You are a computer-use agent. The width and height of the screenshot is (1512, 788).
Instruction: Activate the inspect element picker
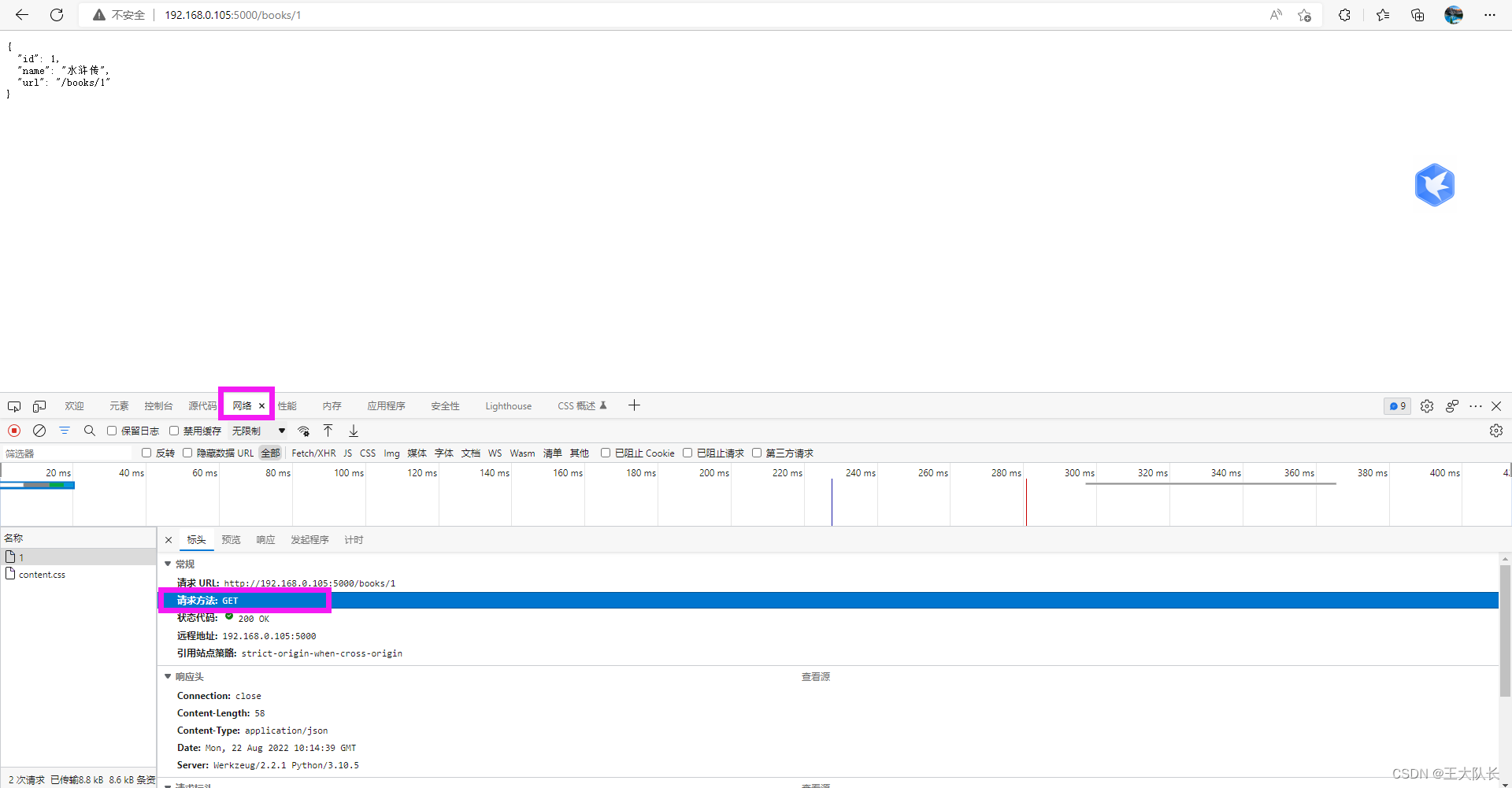click(14, 406)
